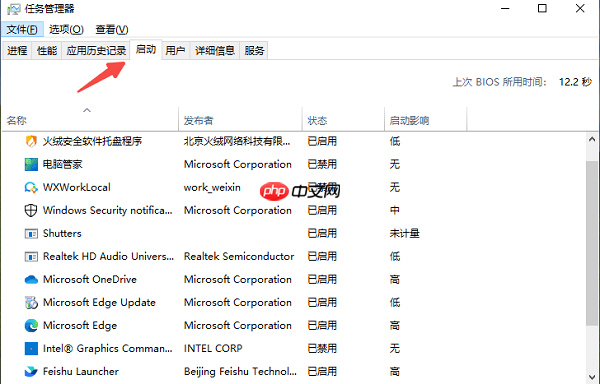Sort by the 发布者 column header
The image size is (600, 384).
click(x=240, y=120)
